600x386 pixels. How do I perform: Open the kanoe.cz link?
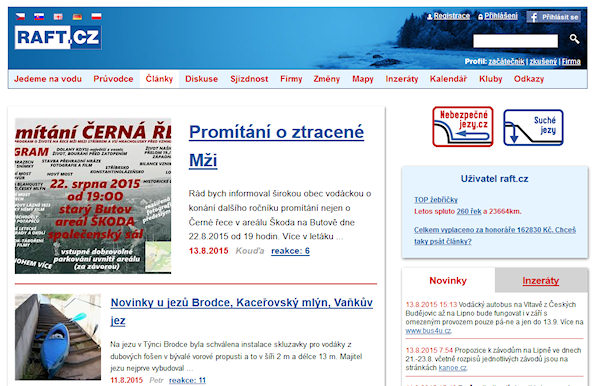point(452,368)
